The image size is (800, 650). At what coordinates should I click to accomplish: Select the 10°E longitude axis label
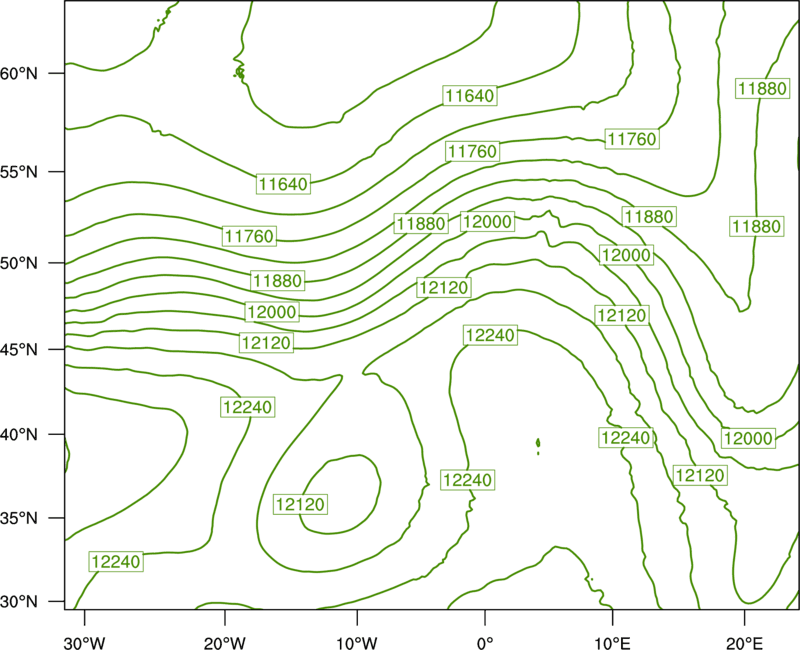[612, 643]
